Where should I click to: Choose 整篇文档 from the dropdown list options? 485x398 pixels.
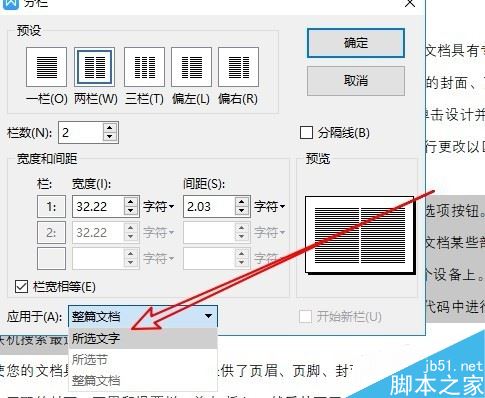143,380
